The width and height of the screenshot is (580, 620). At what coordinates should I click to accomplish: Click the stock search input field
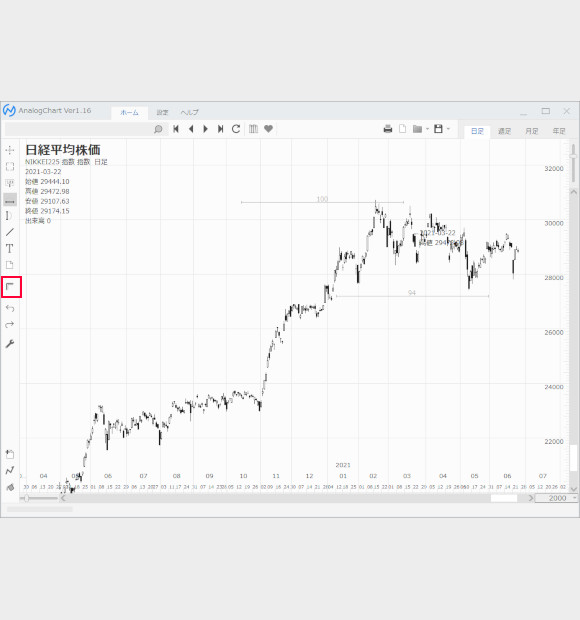[79, 129]
